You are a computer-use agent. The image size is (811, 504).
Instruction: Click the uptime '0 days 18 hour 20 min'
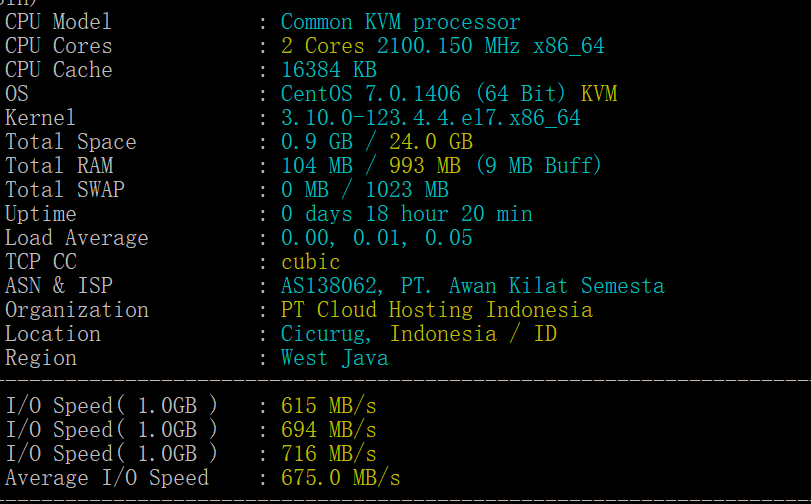click(x=406, y=214)
